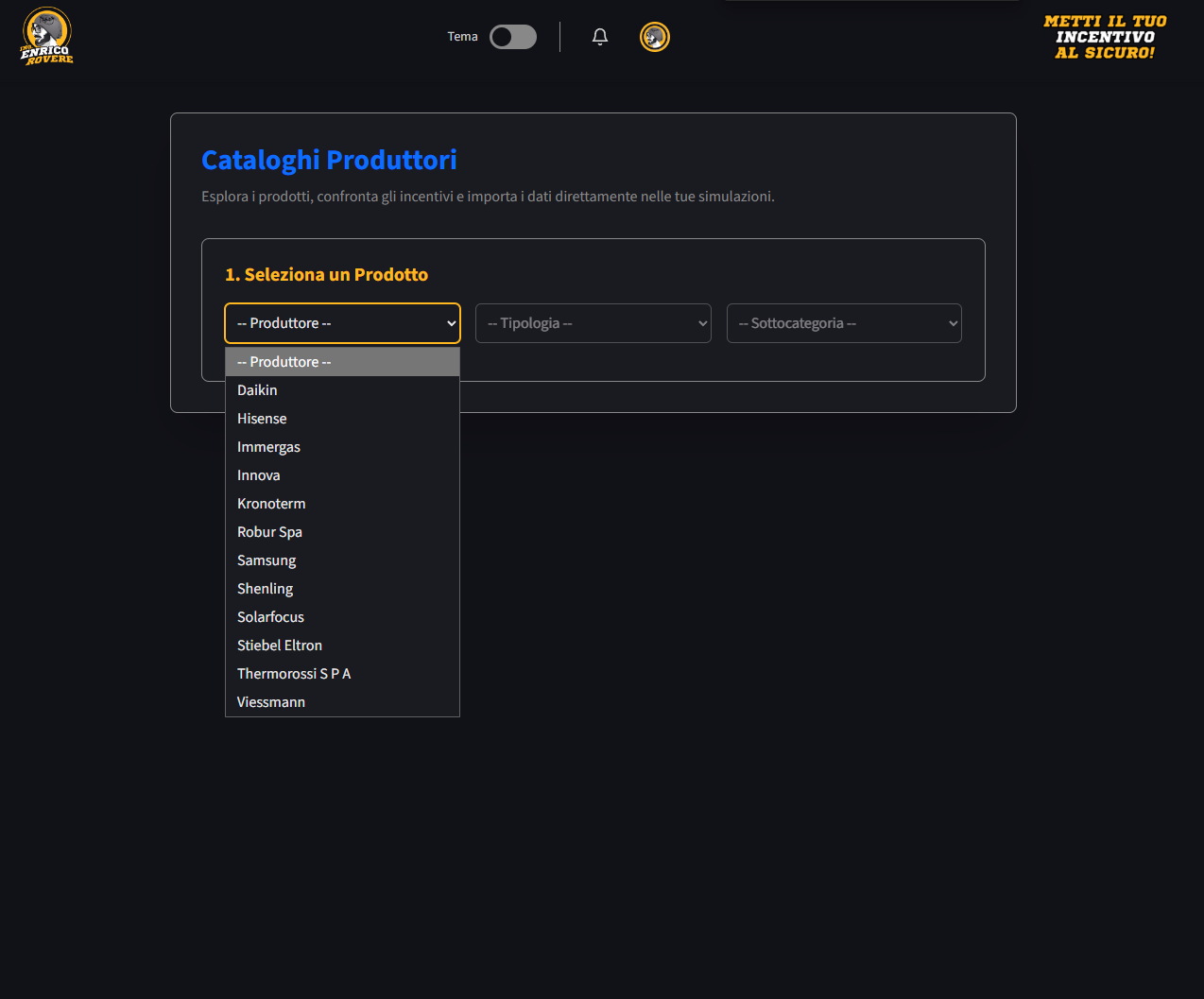Pick Innova as the producer
The width and height of the screenshot is (1204, 999).
point(259,475)
